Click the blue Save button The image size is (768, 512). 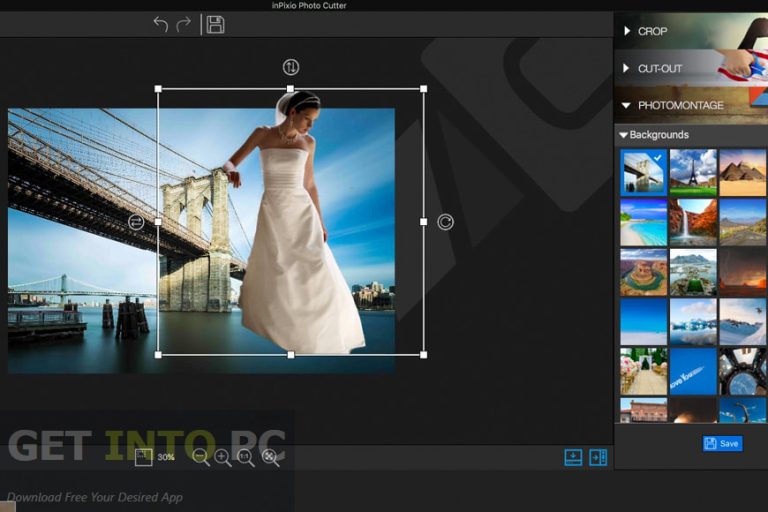pyautogui.click(x=722, y=443)
